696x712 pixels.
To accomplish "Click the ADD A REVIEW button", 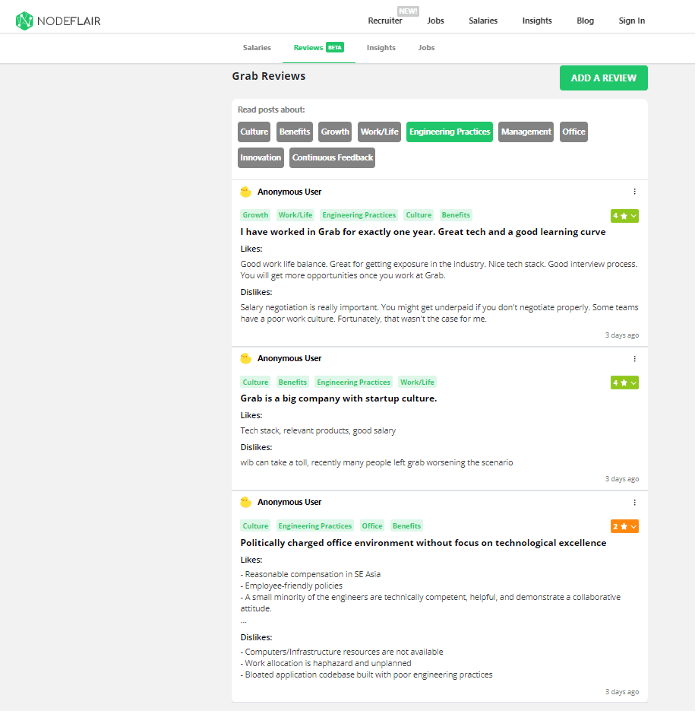I will 603,78.
